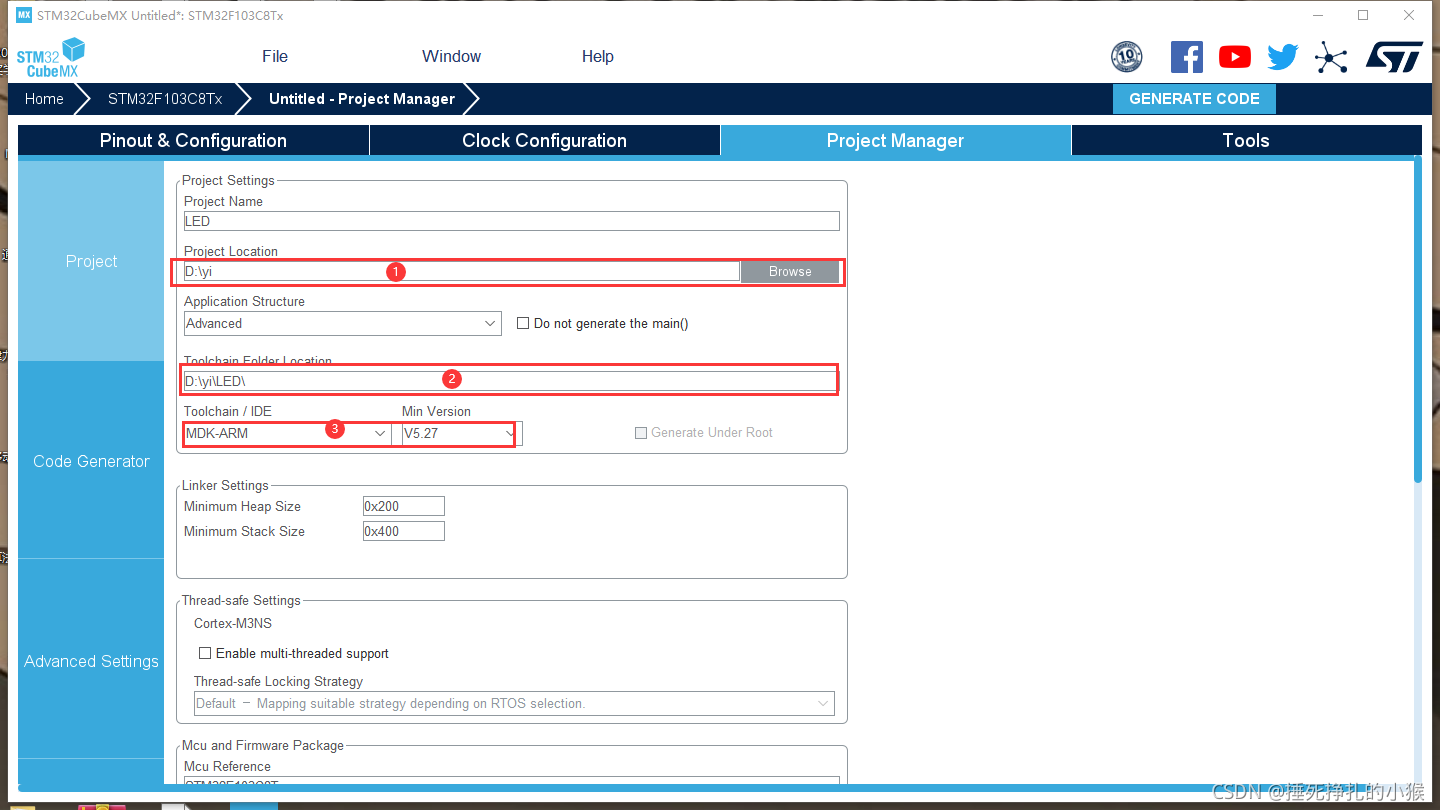Screen dimensions: 1440x810
Task: Click the Project Name field
Action: pos(511,221)
